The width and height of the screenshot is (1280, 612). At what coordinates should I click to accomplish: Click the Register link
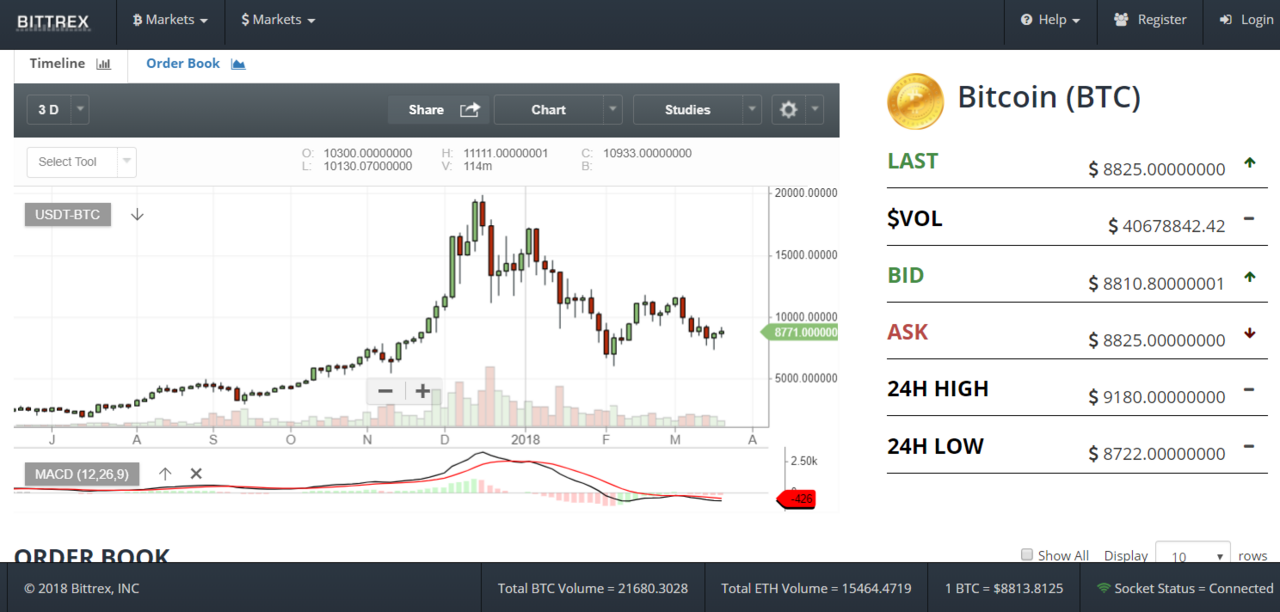tap(1150, 20)
